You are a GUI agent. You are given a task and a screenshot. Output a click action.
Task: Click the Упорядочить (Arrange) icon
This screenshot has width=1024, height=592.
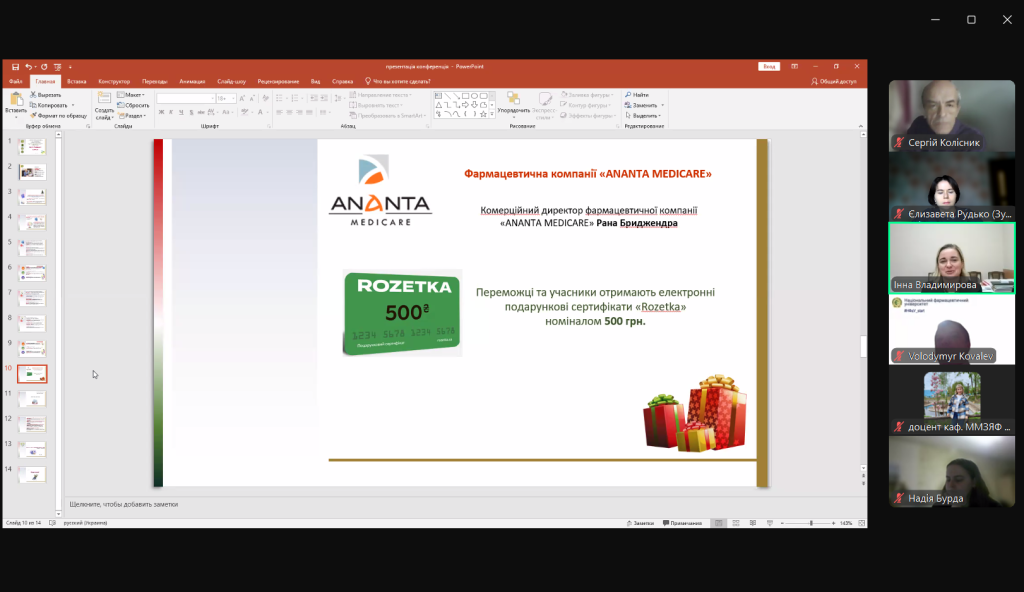pyautogui.click(x=513, y=99)
